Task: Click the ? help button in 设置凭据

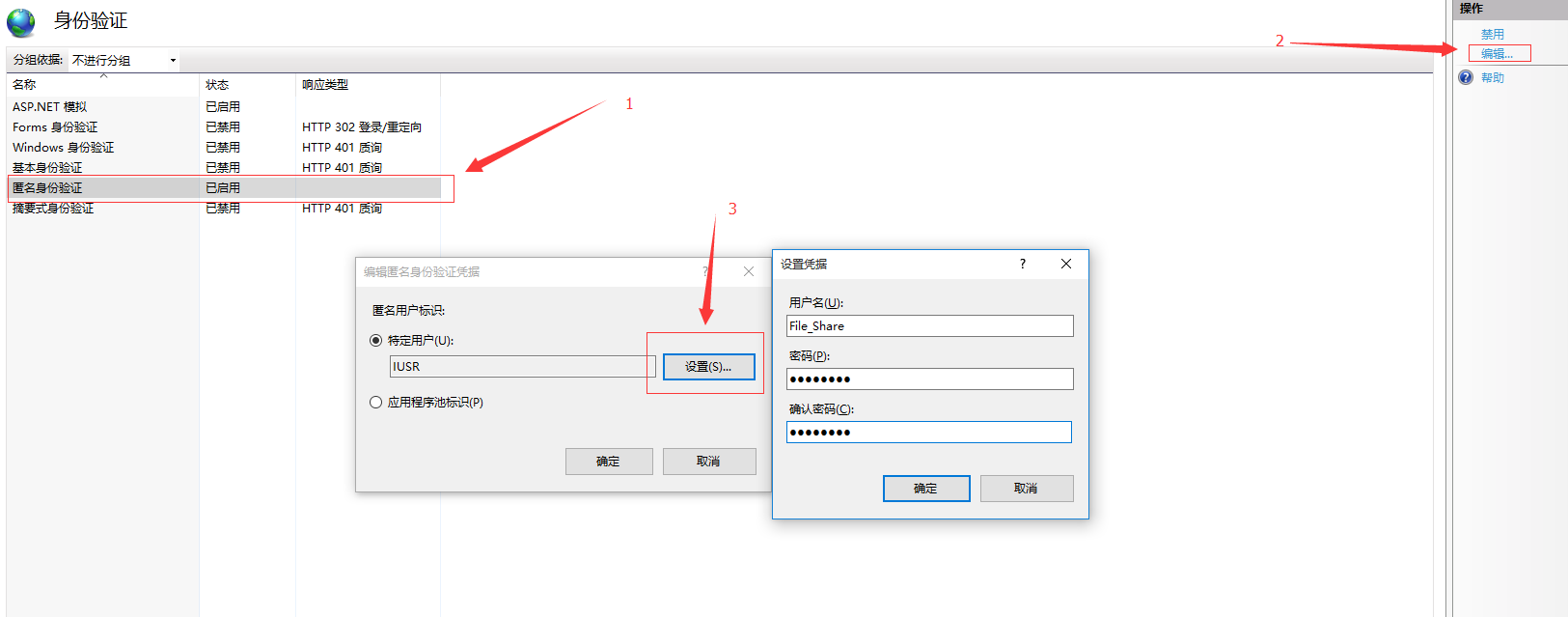Action: click(1023, 264)
